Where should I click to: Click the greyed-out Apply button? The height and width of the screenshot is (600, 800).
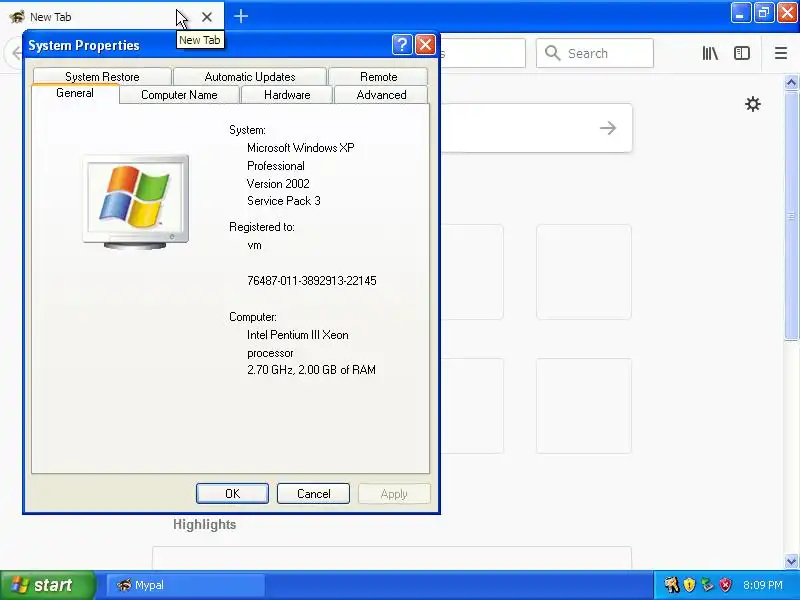(394, 493)
